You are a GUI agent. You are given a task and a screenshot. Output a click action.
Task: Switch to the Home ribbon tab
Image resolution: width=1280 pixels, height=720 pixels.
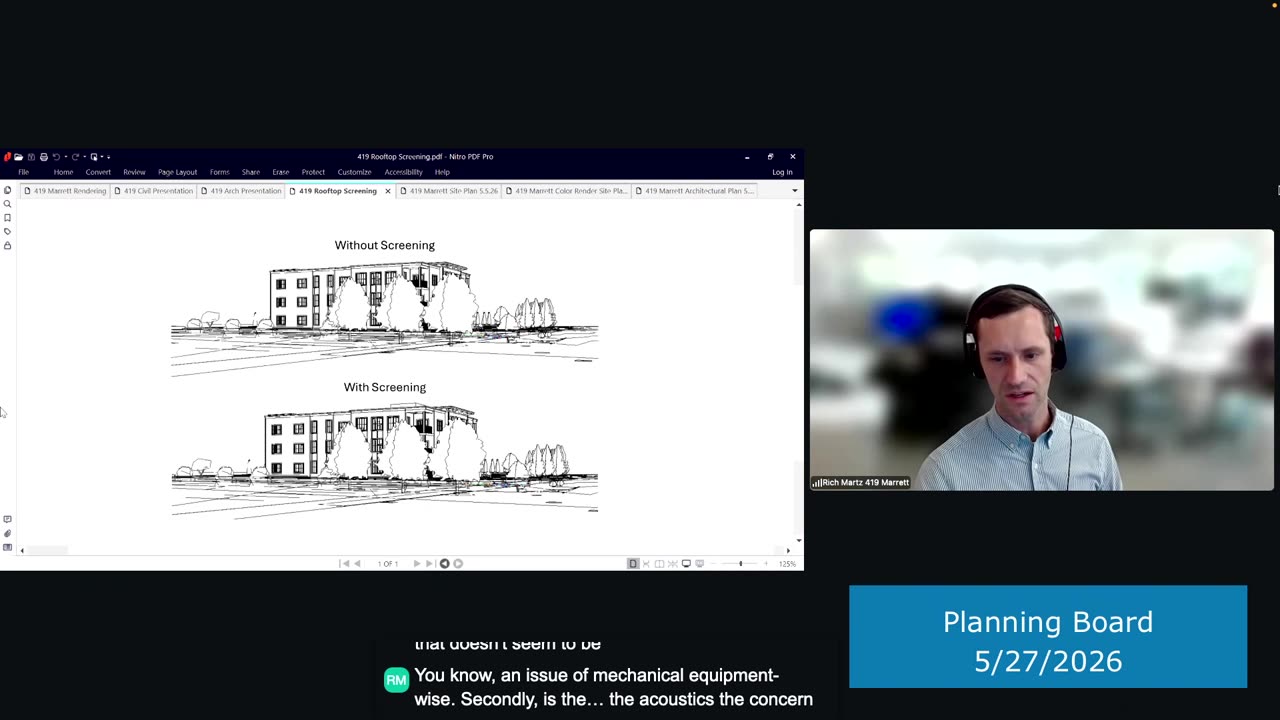click(x=63, y=172)
